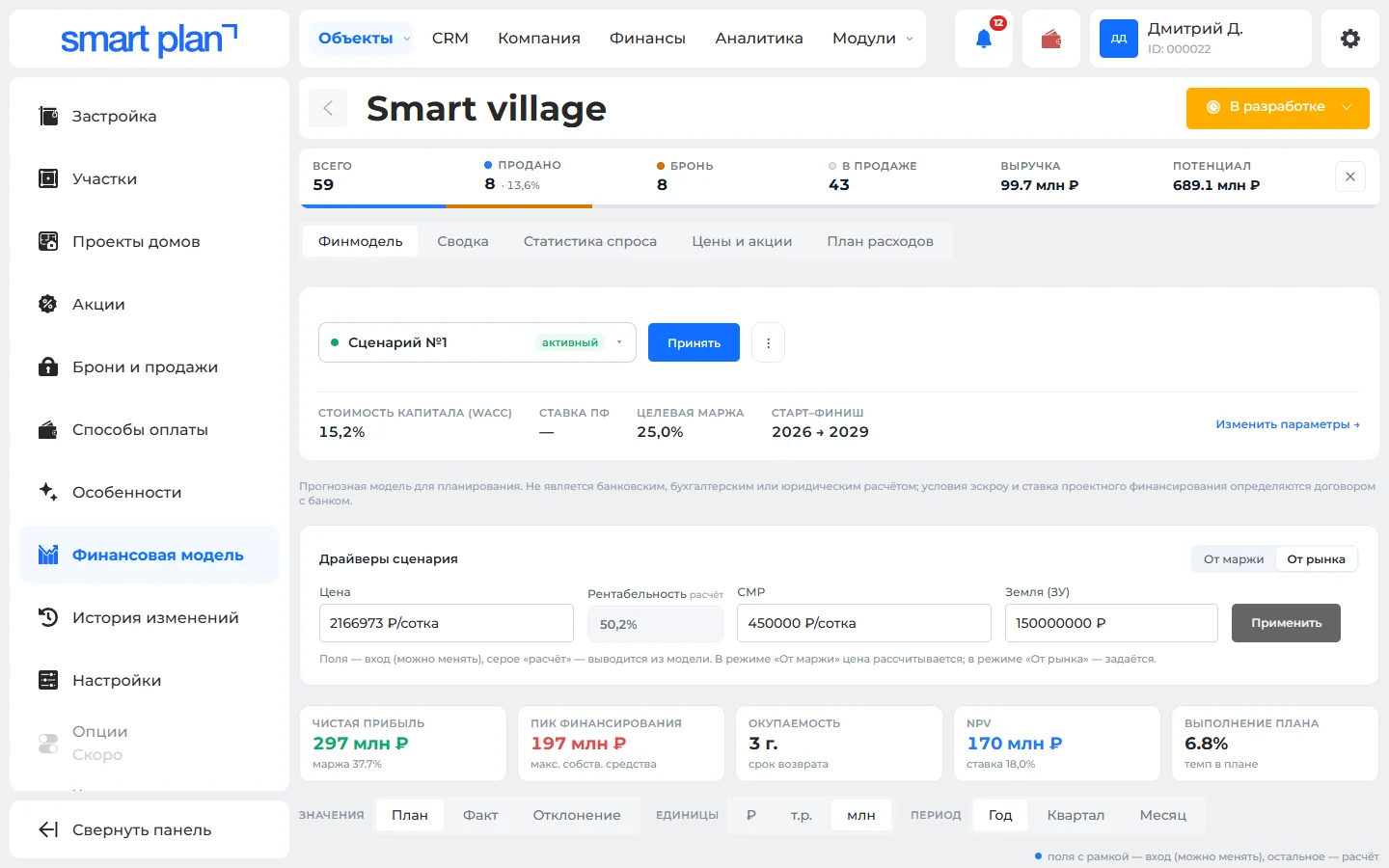Click the Применить button
Image resolution: width=1389 pixels, height=868 pixels.
tap(1286, 623)
